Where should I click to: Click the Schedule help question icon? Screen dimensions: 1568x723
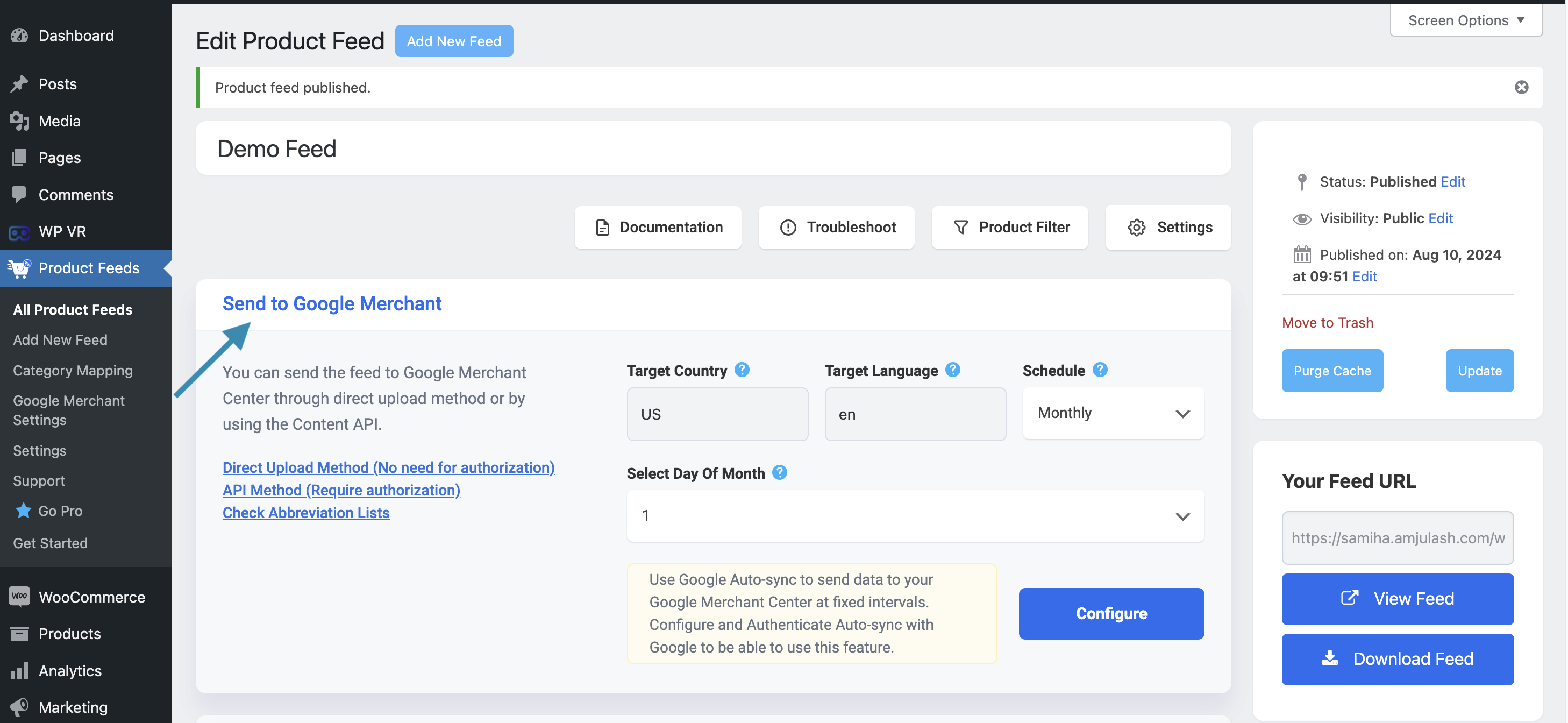point(1100,370)
